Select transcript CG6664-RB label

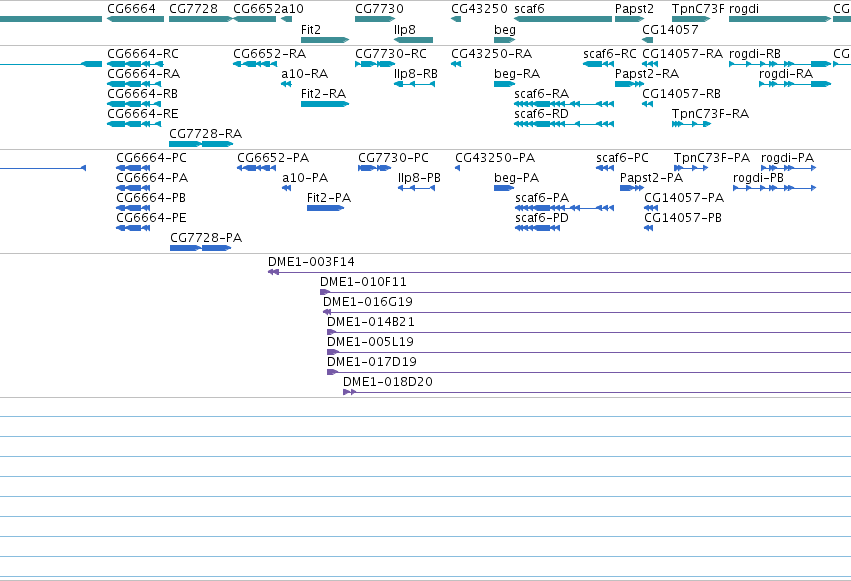click(143, 93)
